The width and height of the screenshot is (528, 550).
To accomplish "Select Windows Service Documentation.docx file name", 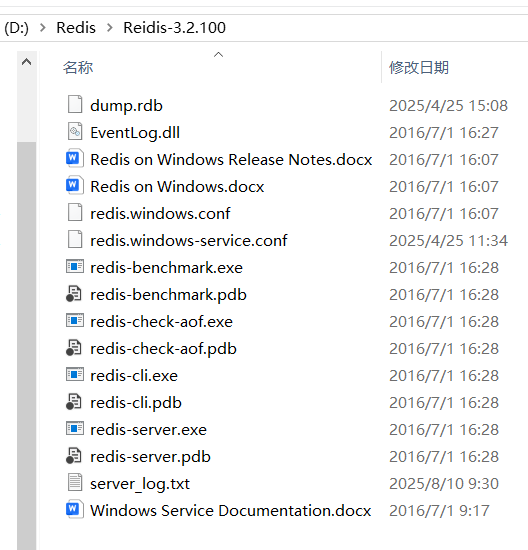I will tap(230, 511).
